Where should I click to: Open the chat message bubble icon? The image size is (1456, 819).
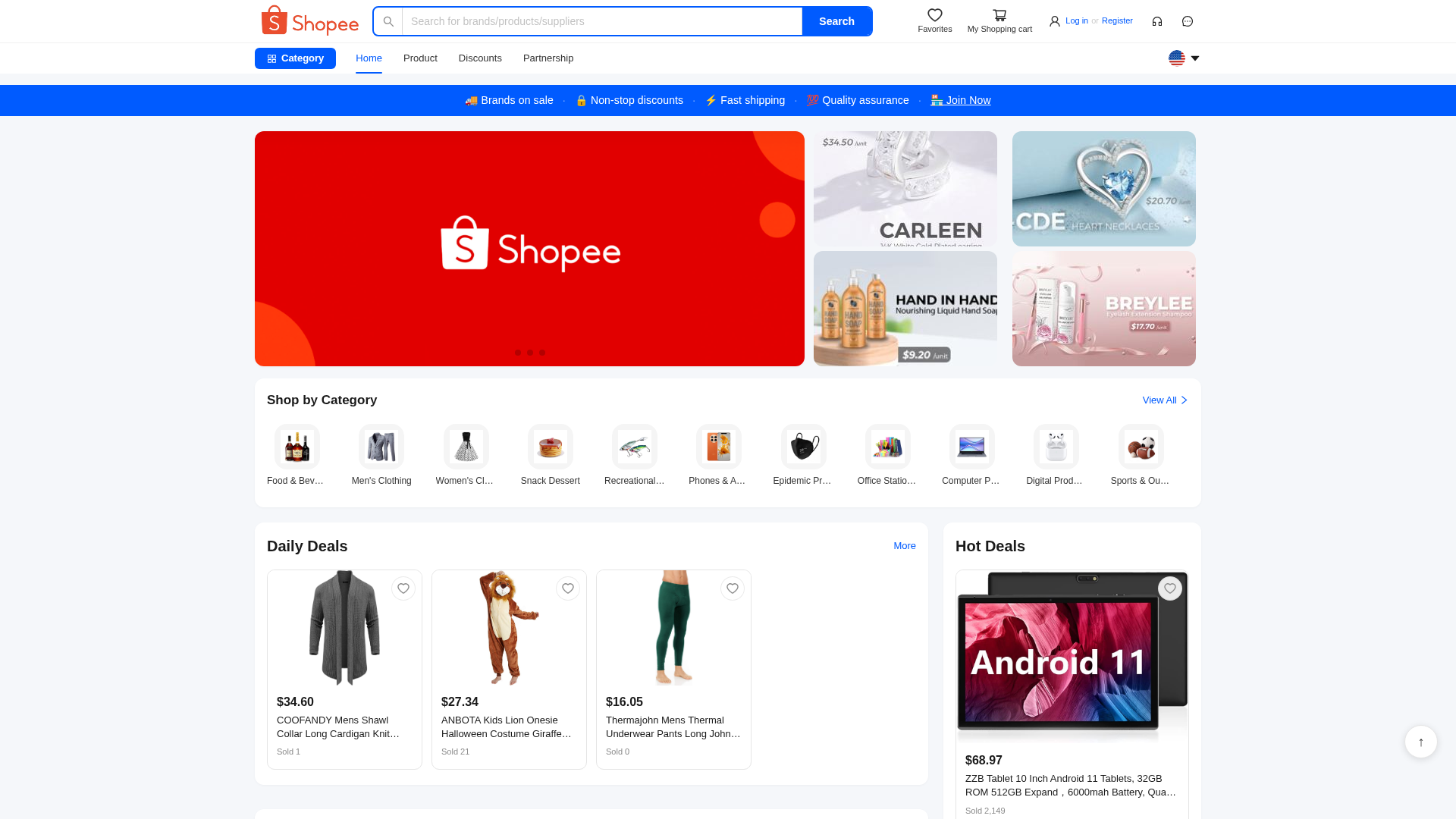[1188, 21]
